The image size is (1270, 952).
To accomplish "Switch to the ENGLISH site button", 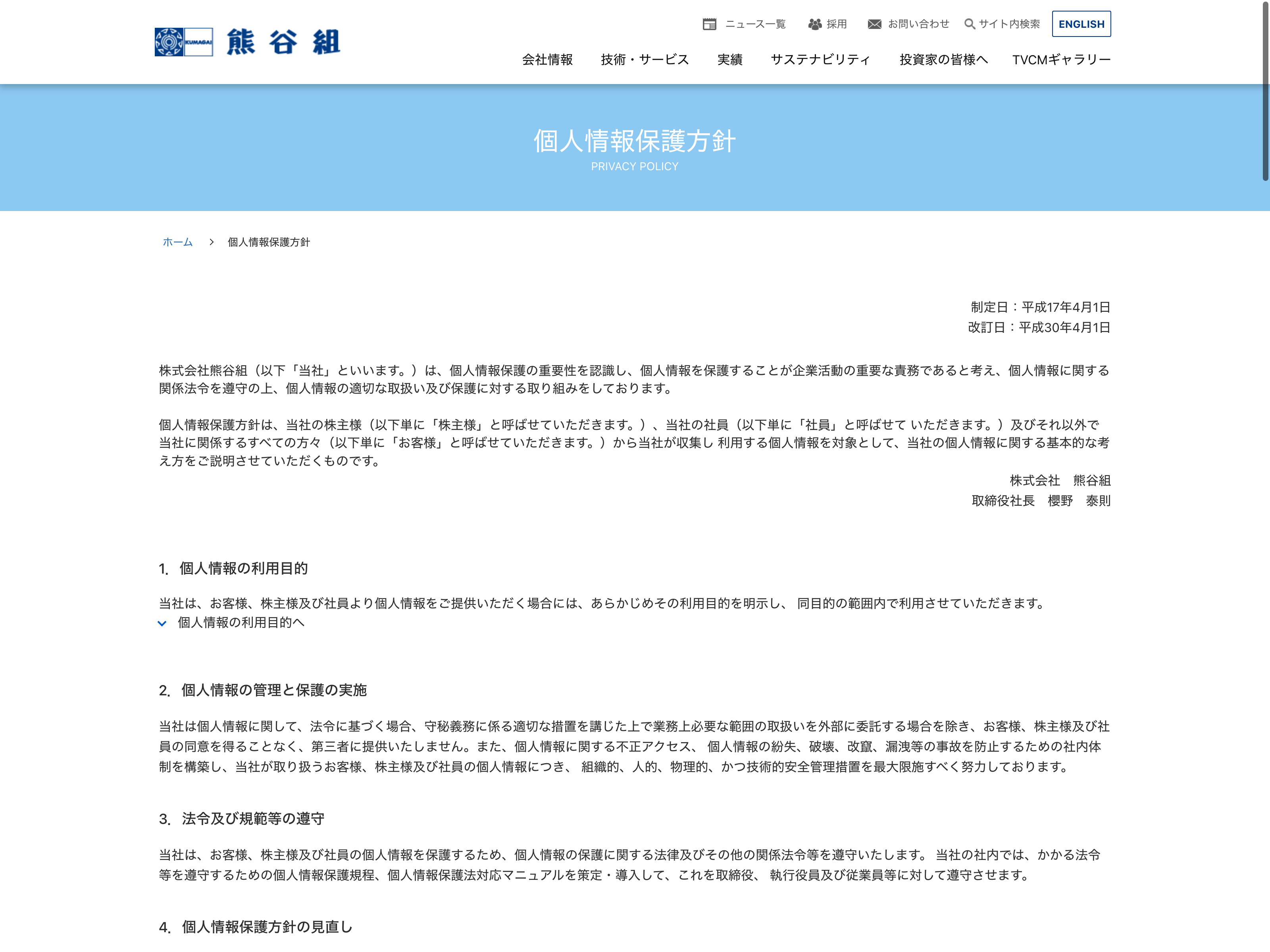I will (x=1081, y=24).
